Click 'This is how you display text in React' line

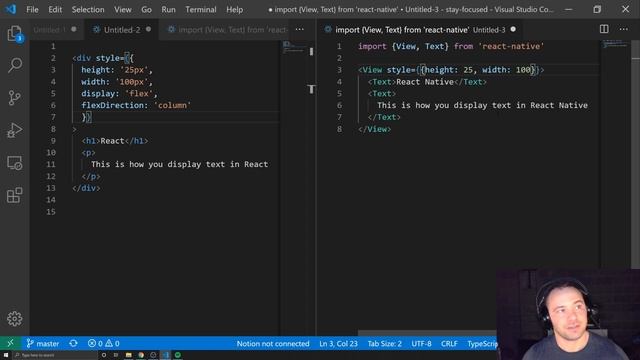click(180, 164)
